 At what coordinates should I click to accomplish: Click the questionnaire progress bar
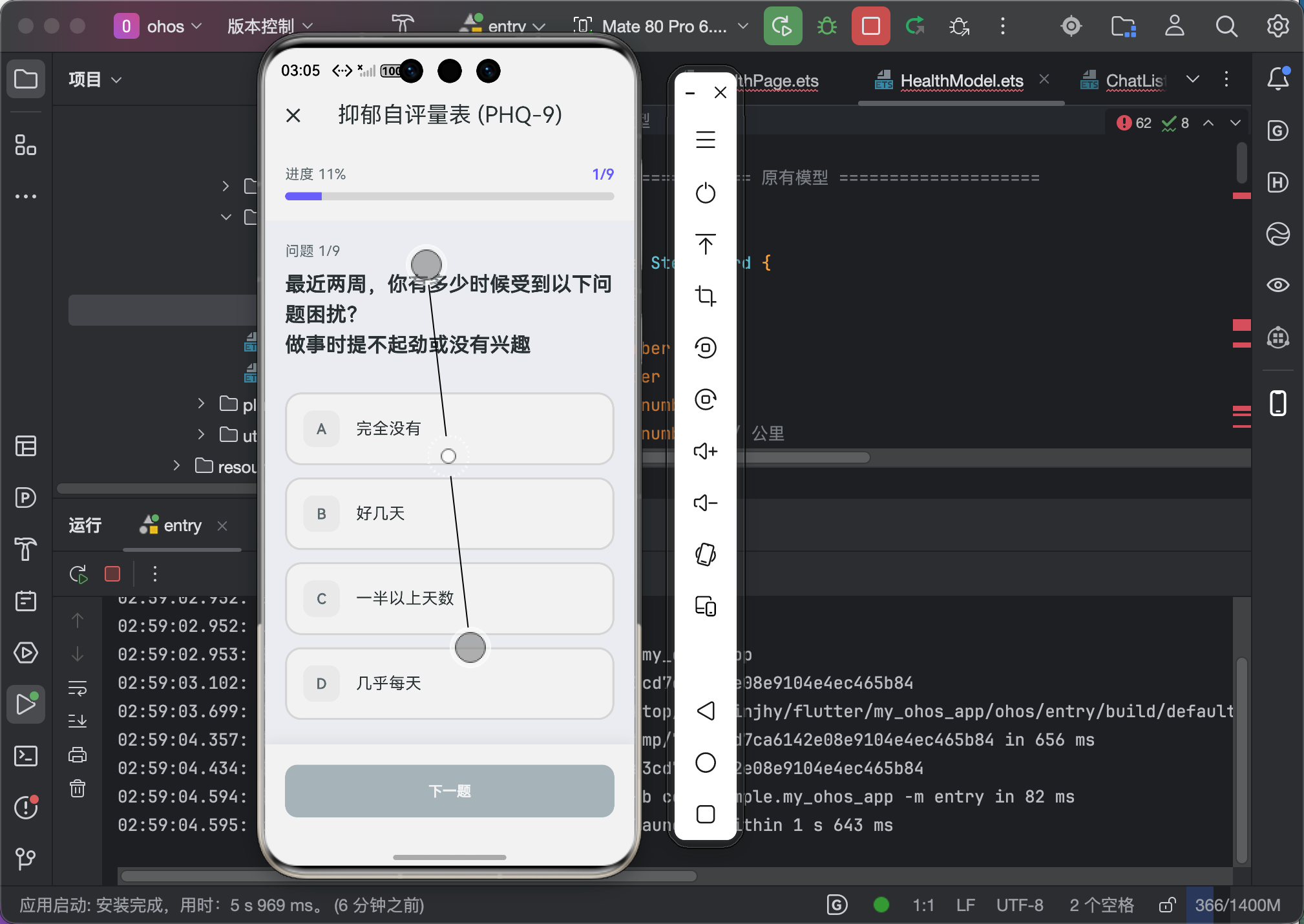[450, 196]
